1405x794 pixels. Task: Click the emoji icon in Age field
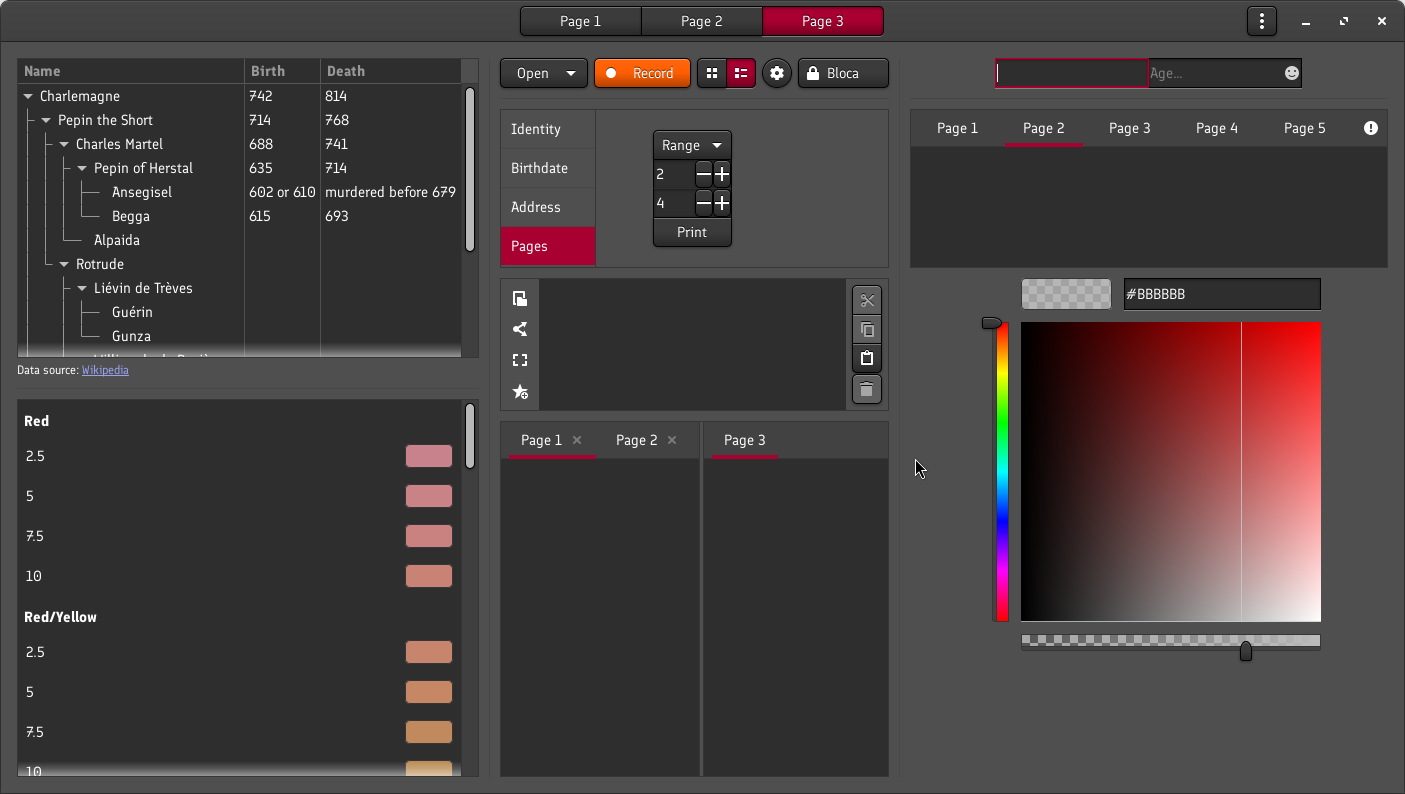1292,73
